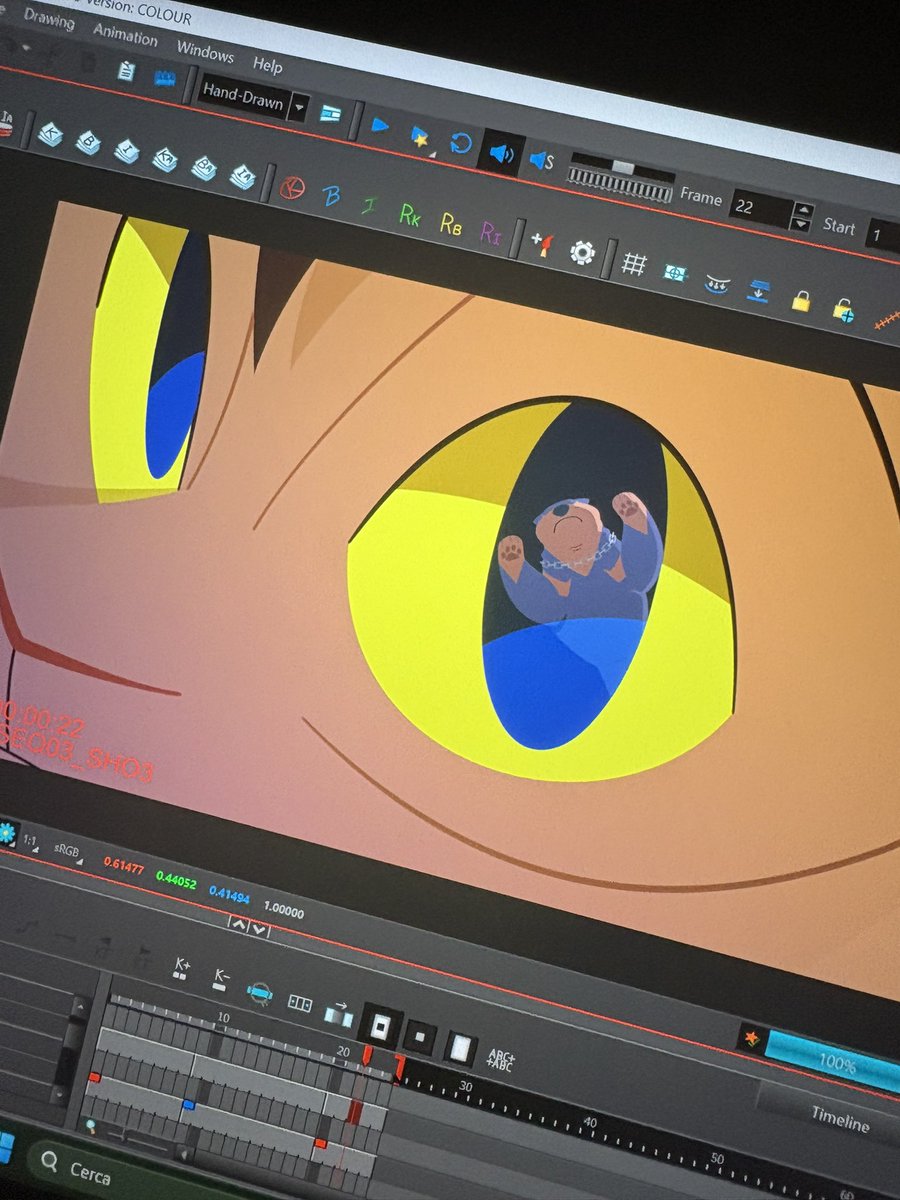Click the open padlock icon
This screenshot has height=1200, width=900.
tap(843, 309)
